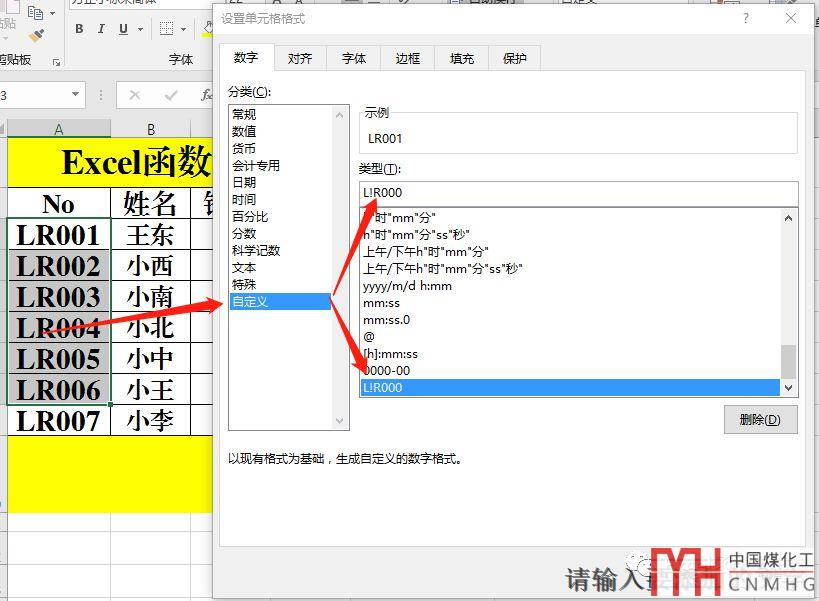The height and width of the screenshot is (601, 819).
Task: Open underline style dropdown arrow
Action: click(x=140, y=29)
